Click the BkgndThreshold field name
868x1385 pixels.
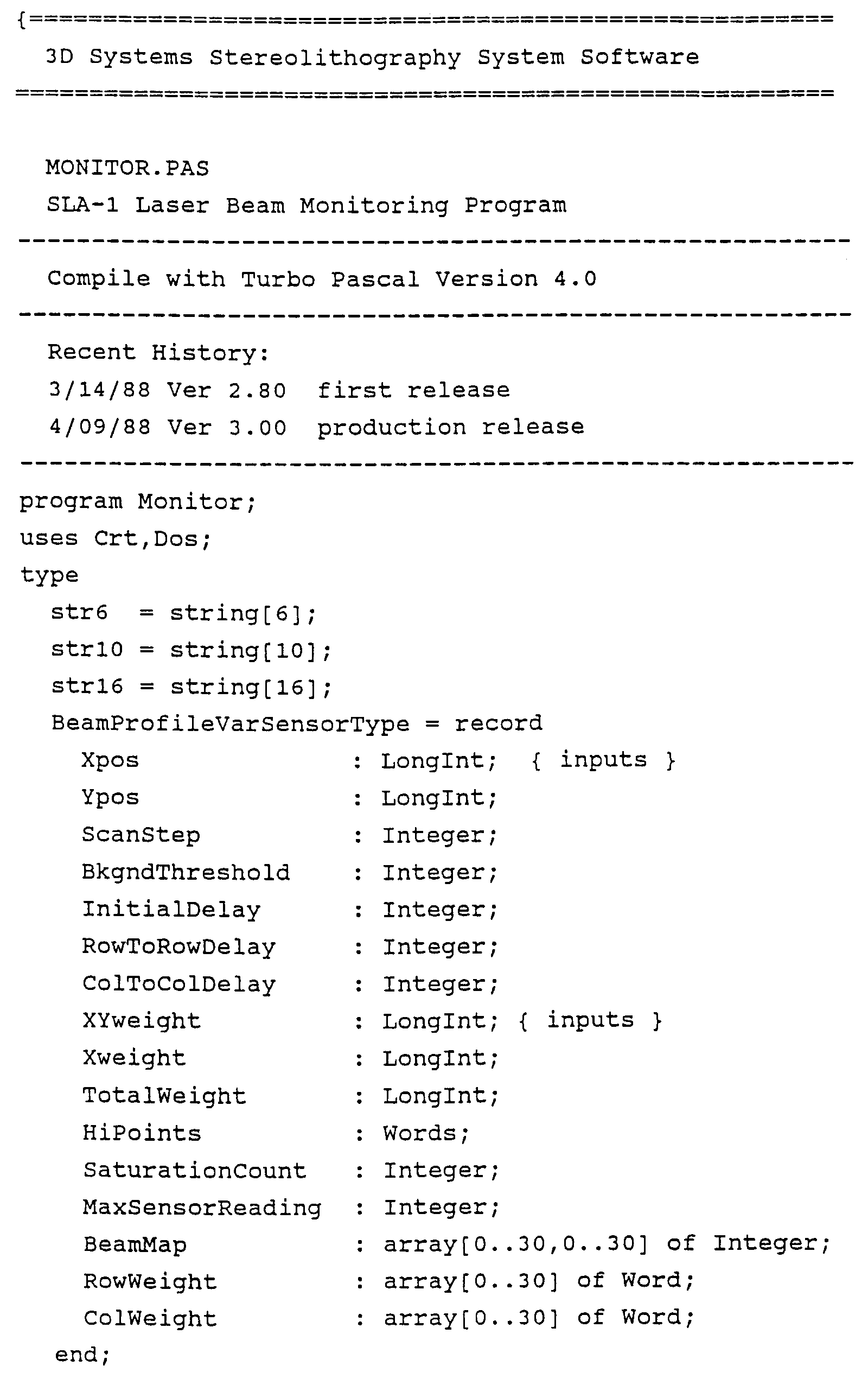point(186,872)
